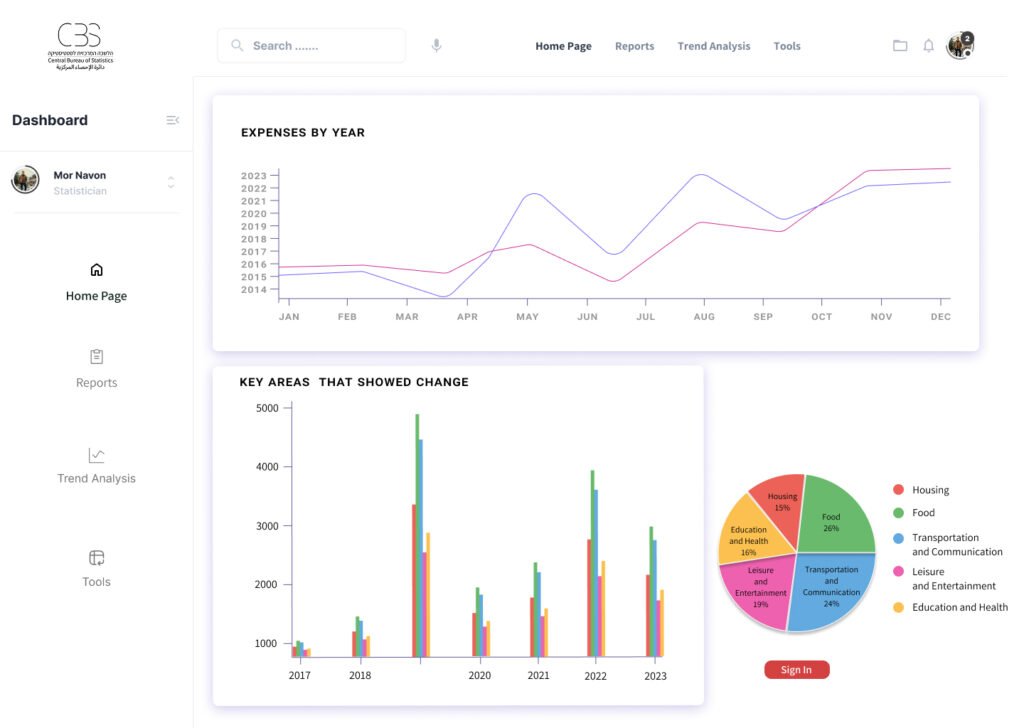Click the Reports clipboard icon in sidebar
1024x728 pixels.
(96, 357)
